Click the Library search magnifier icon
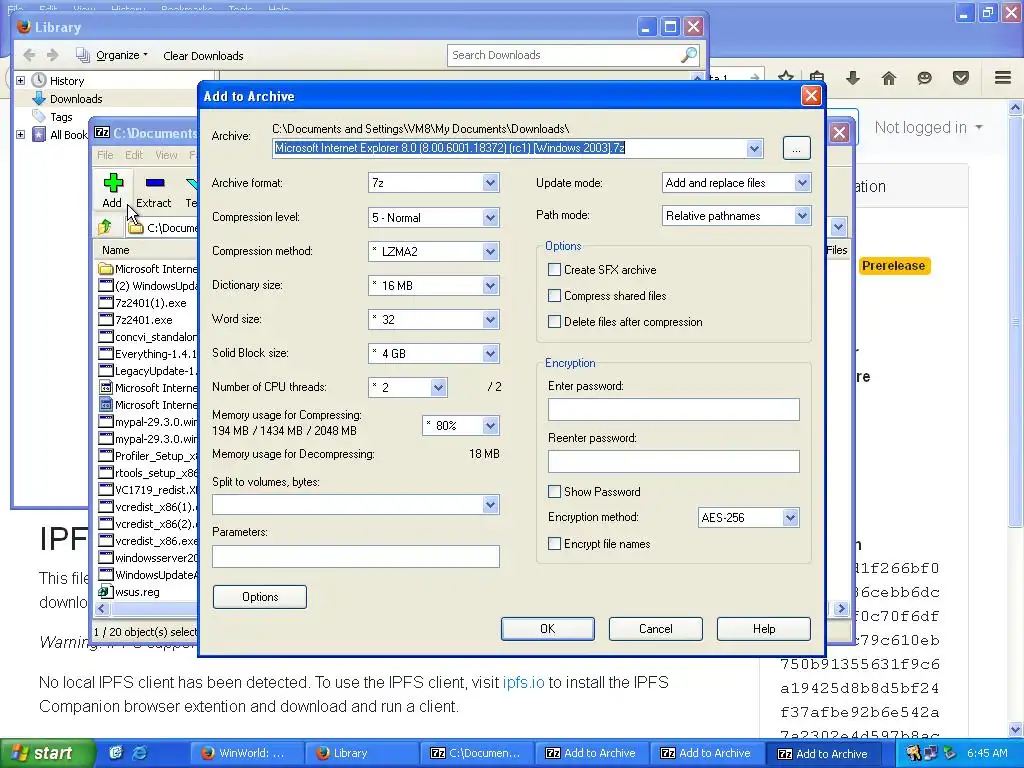The height and width of the screenshot is (768, 1024). [688, 55]
